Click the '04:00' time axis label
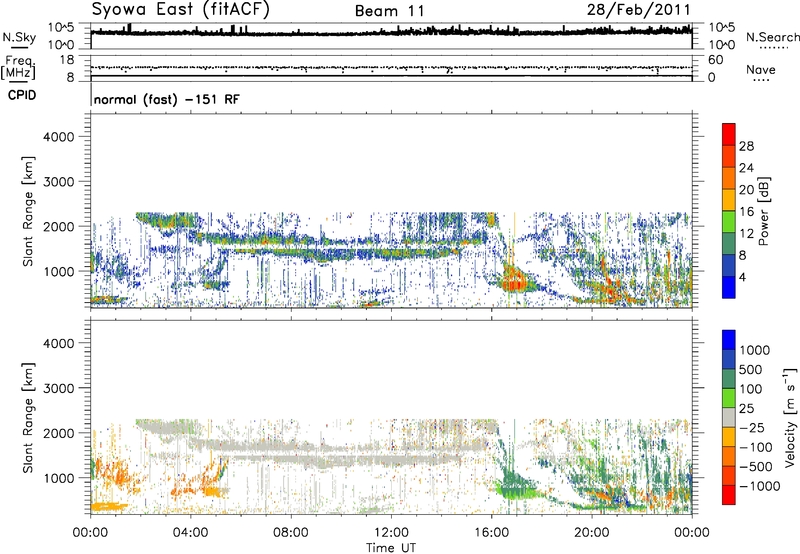 click(190, 533)
